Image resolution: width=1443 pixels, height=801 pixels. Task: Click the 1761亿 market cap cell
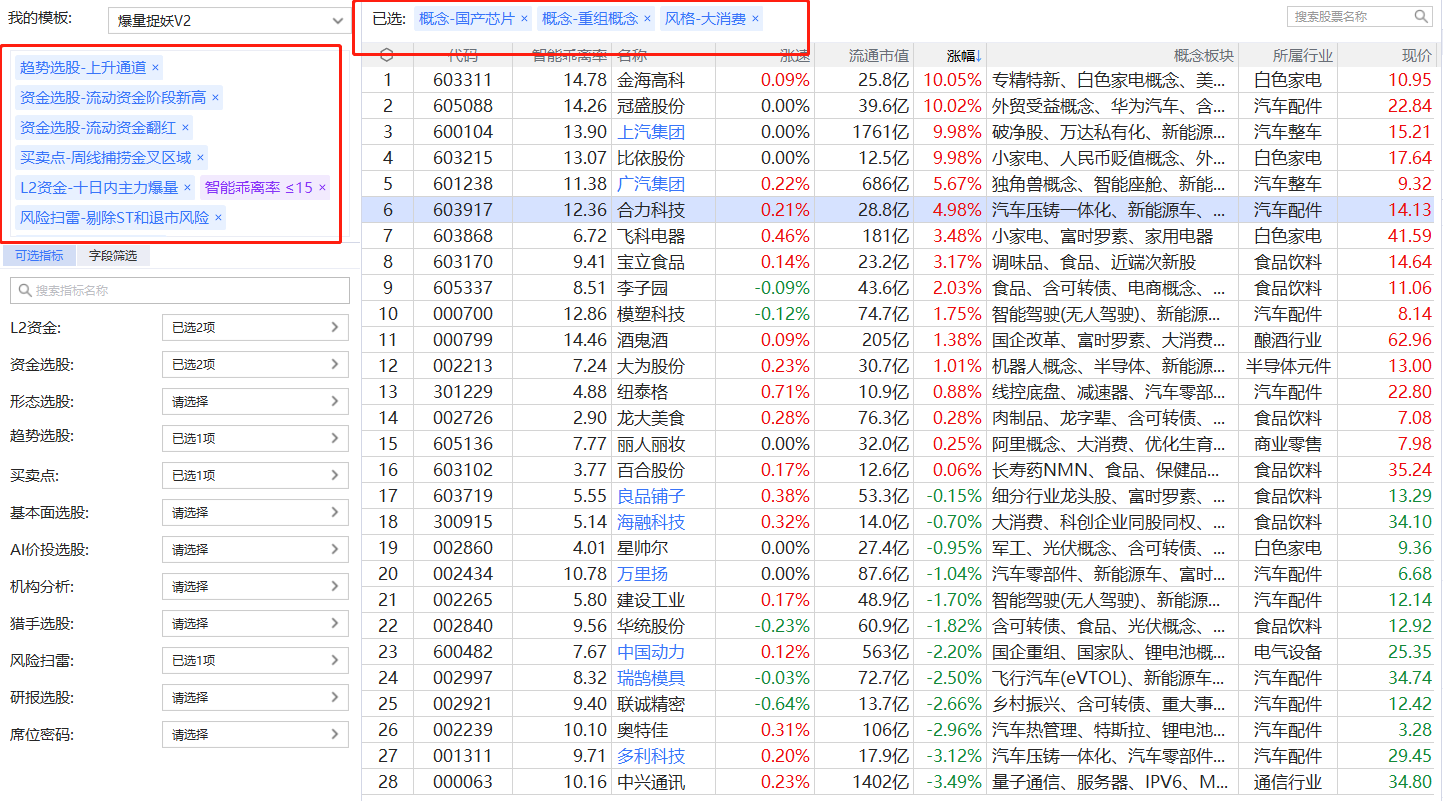(x=879, y=132)
